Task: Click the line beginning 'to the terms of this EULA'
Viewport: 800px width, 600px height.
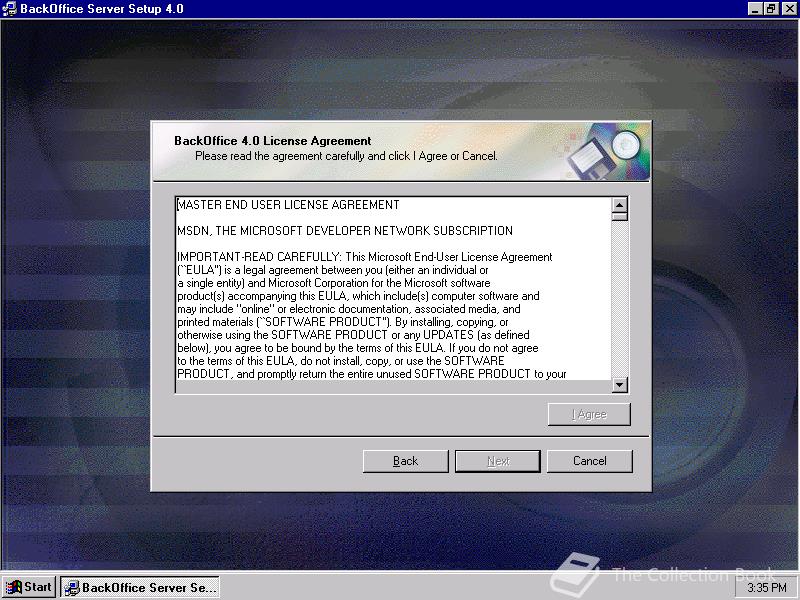Action: [340, 361]
